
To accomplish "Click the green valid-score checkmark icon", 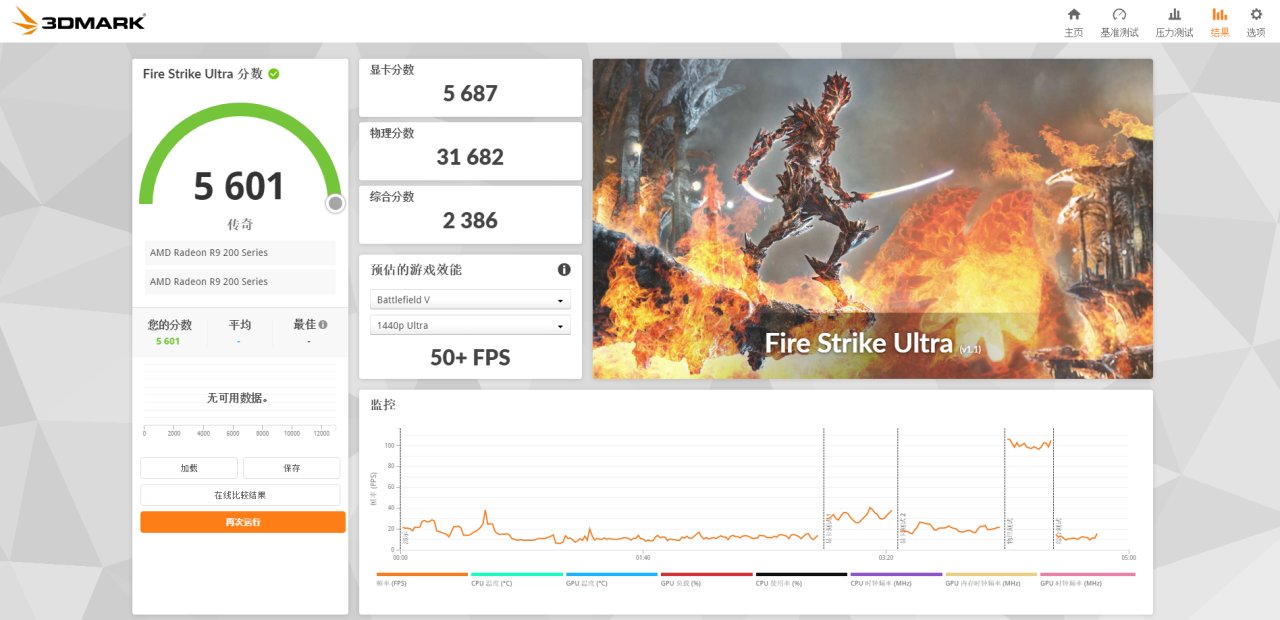I will pyautogui.click(x=274, y=73).
